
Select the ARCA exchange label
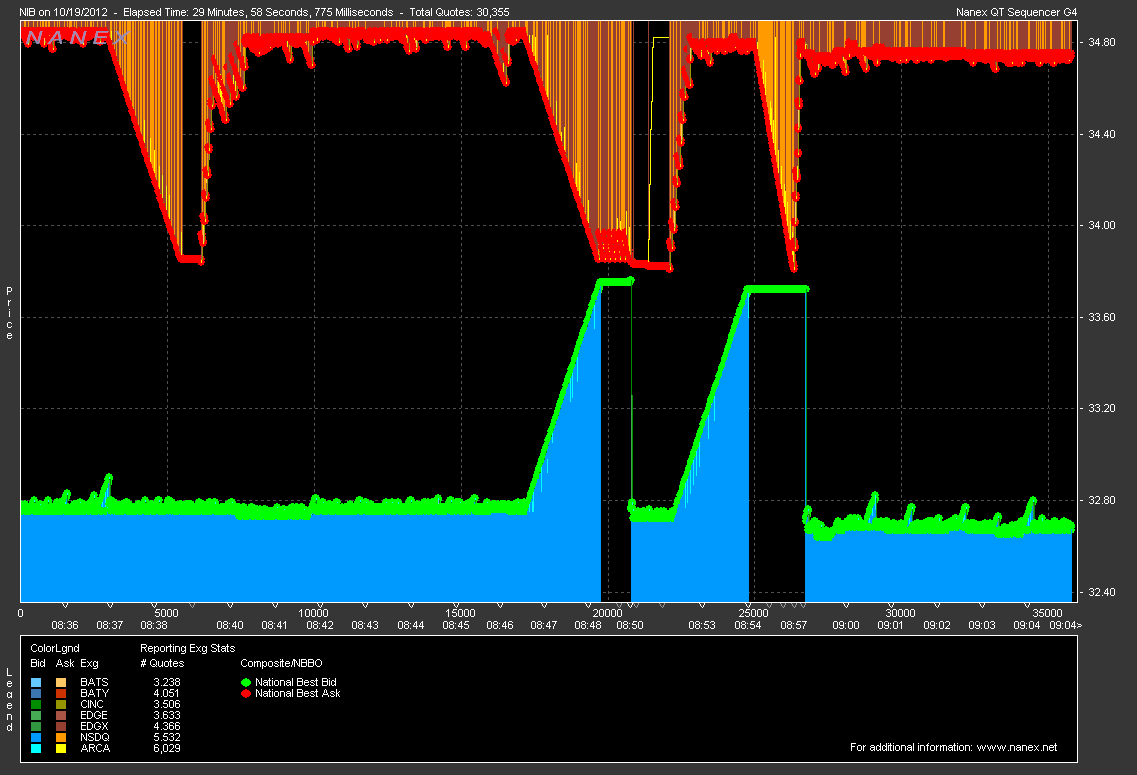95,748
